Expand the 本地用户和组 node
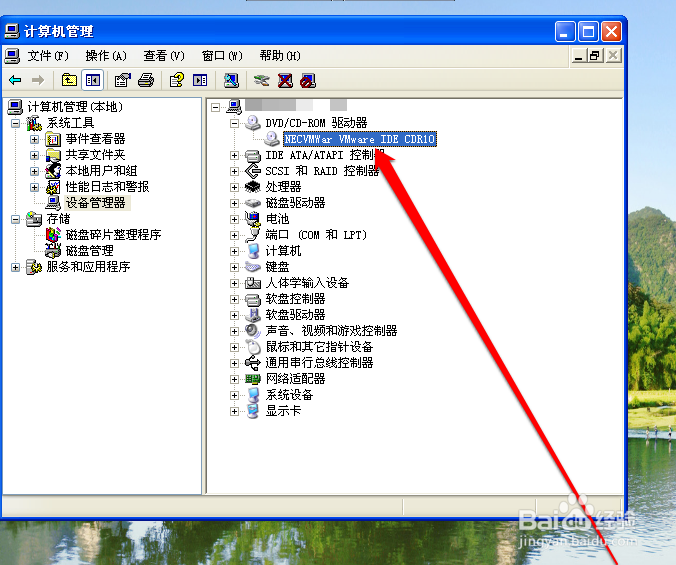This screenshot has height=565, width=676. point(34,171)
